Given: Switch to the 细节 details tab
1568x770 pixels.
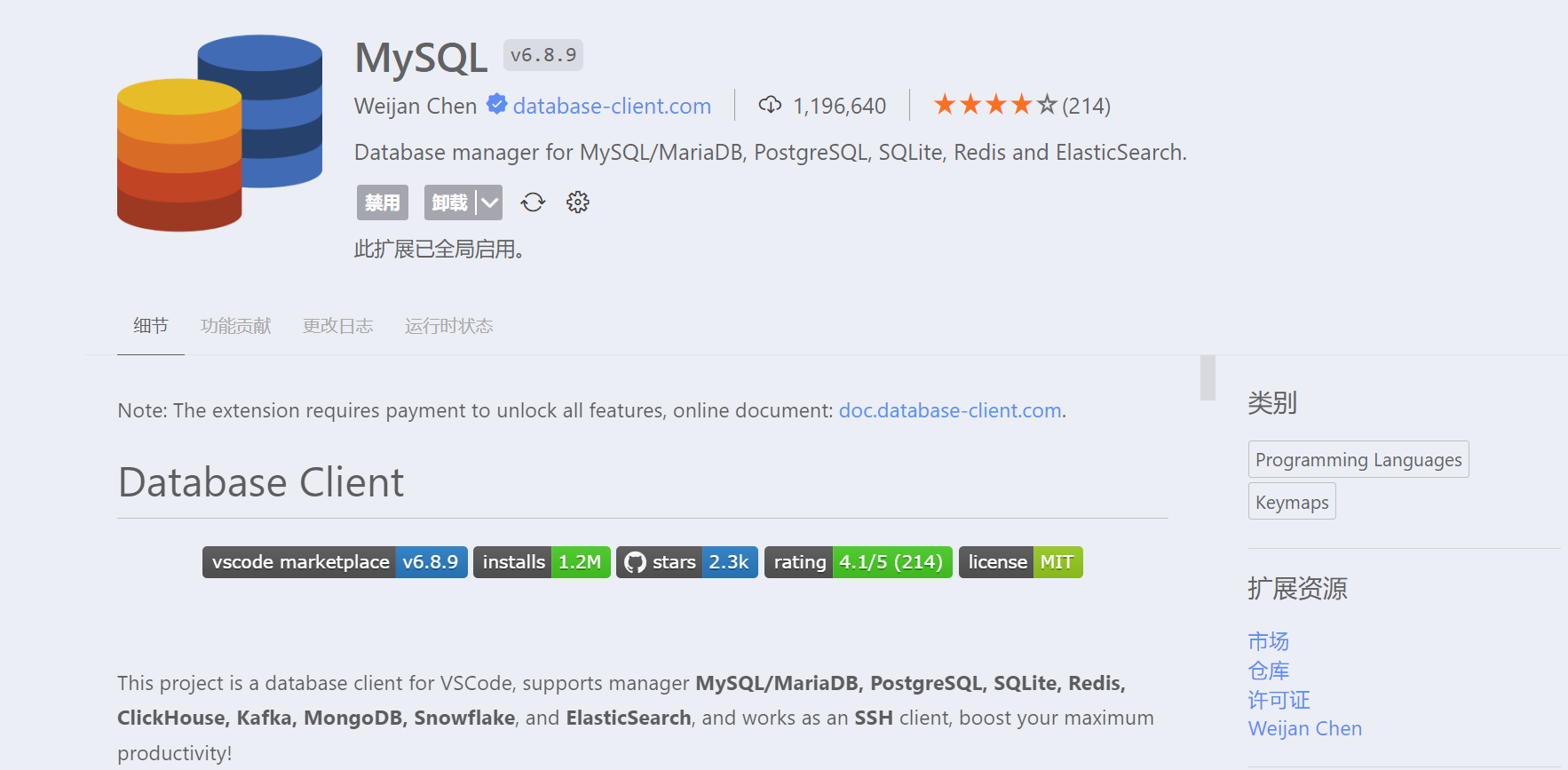Looking at the screenshot, I should (151, 326).
